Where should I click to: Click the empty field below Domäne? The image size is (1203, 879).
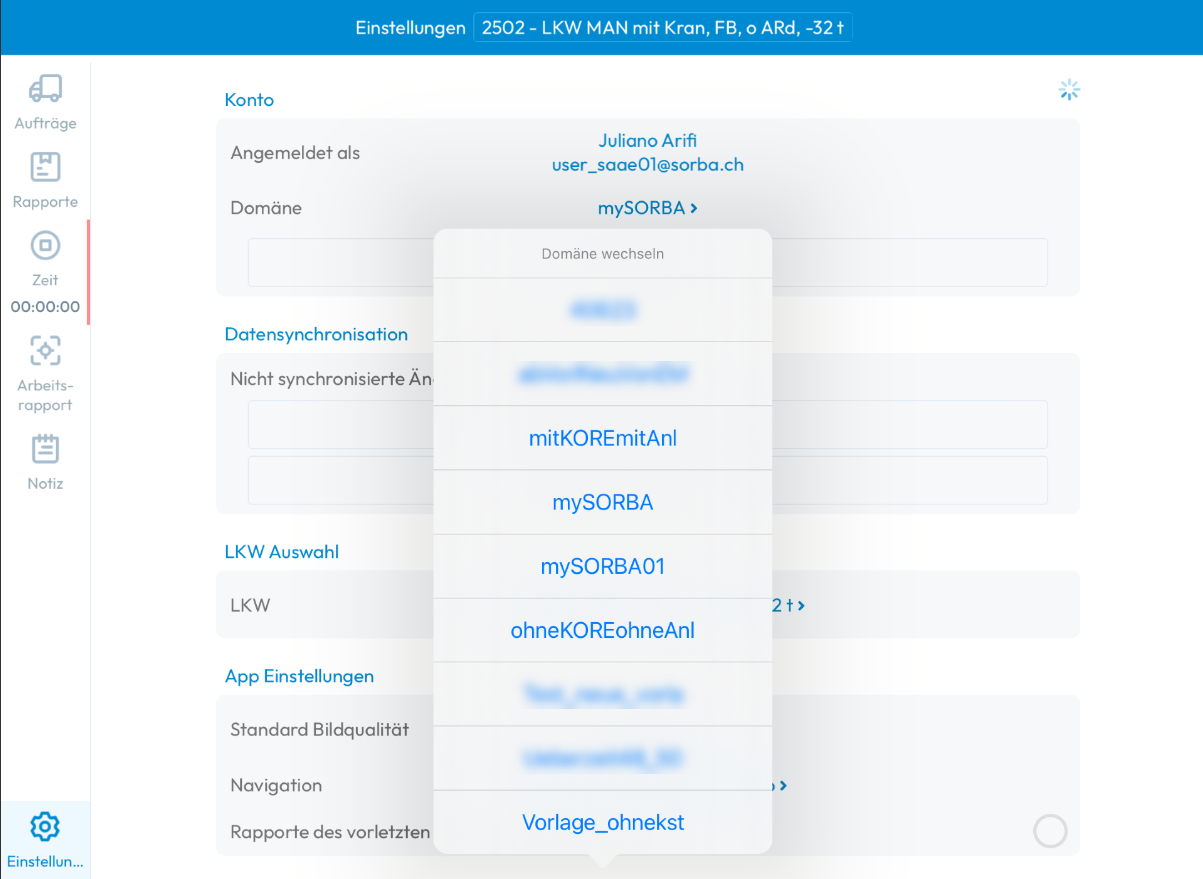point(648,263)
